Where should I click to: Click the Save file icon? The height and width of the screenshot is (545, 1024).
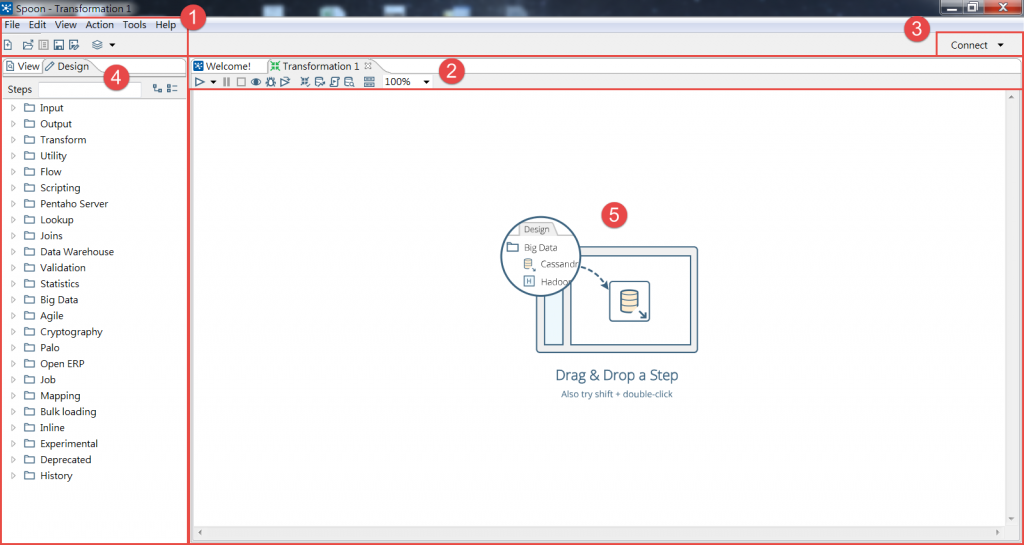[59, 45]
